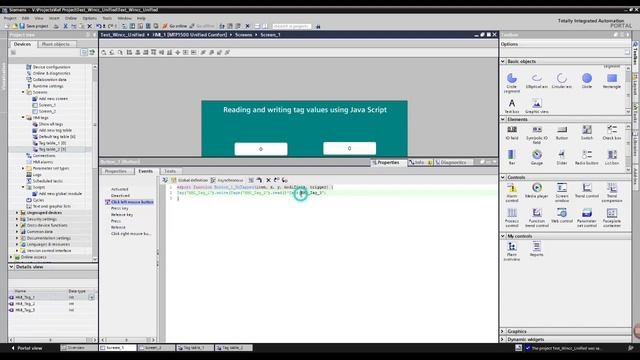The width and height of the screenshot is (640, 360).
Task: Collapse the Controls toolbox section
Action: click(503, 177)
